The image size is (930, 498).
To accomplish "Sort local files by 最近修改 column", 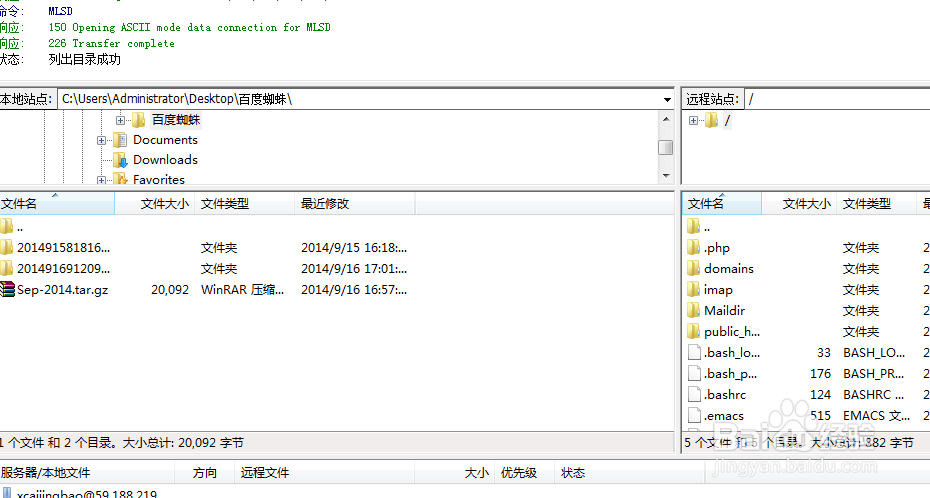I will point(355,203).
